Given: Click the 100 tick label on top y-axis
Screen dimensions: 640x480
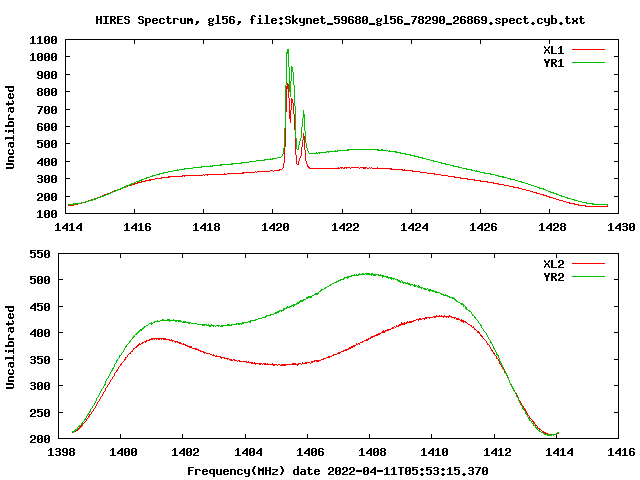Looking at the screenshot, I should click(47, 214).
